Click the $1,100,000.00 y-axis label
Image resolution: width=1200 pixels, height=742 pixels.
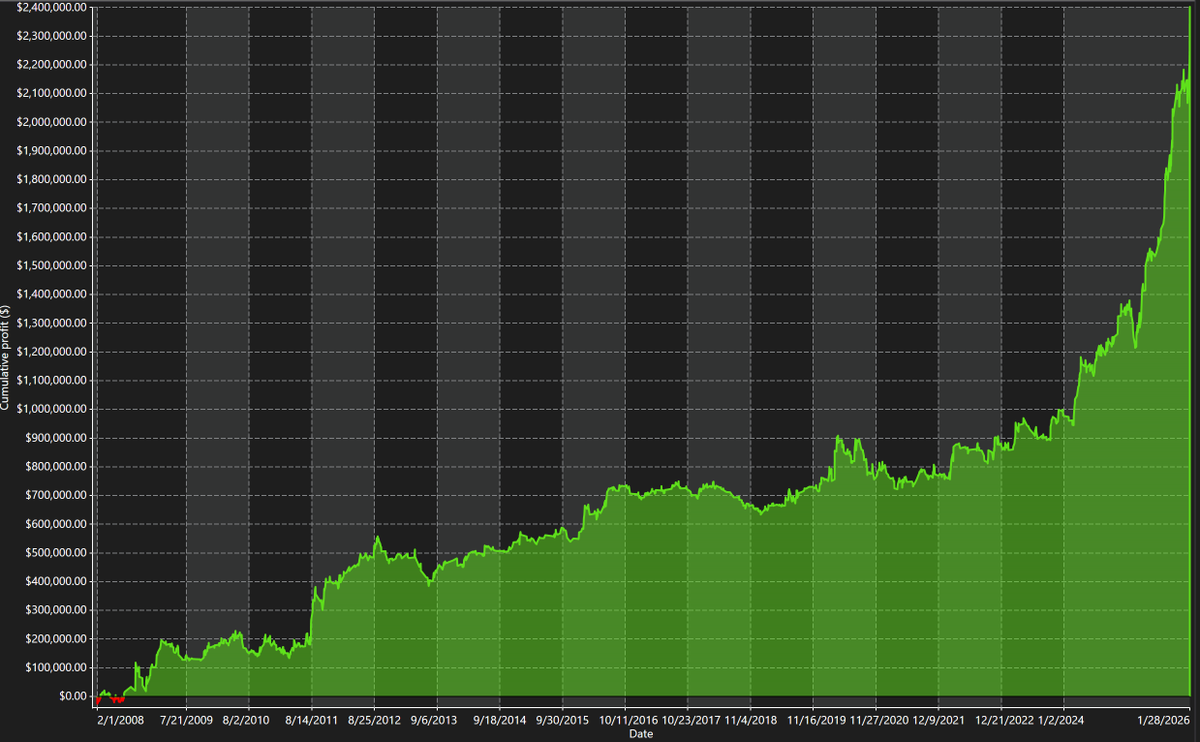pyautogui.click(x=49, y=381)
